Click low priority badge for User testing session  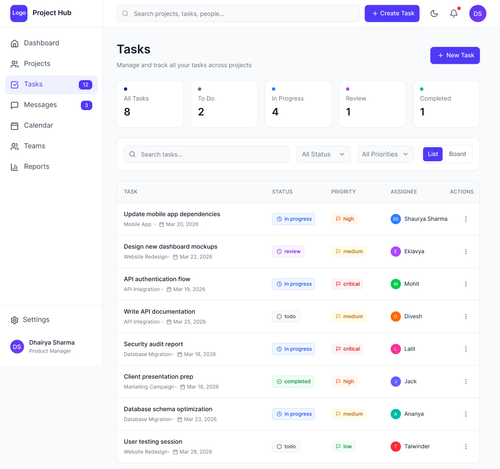[x=343, y=446]
